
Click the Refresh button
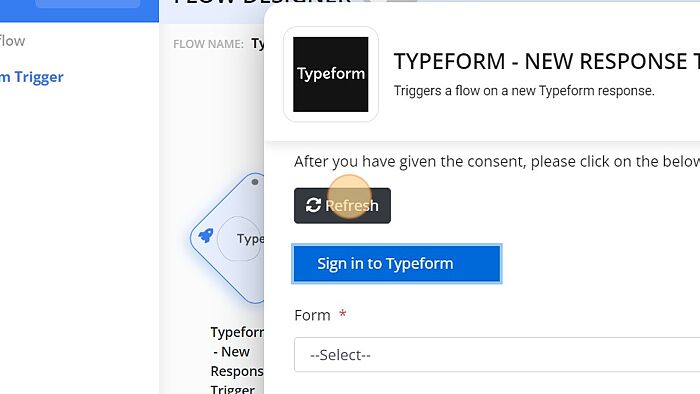coord(342,206)
